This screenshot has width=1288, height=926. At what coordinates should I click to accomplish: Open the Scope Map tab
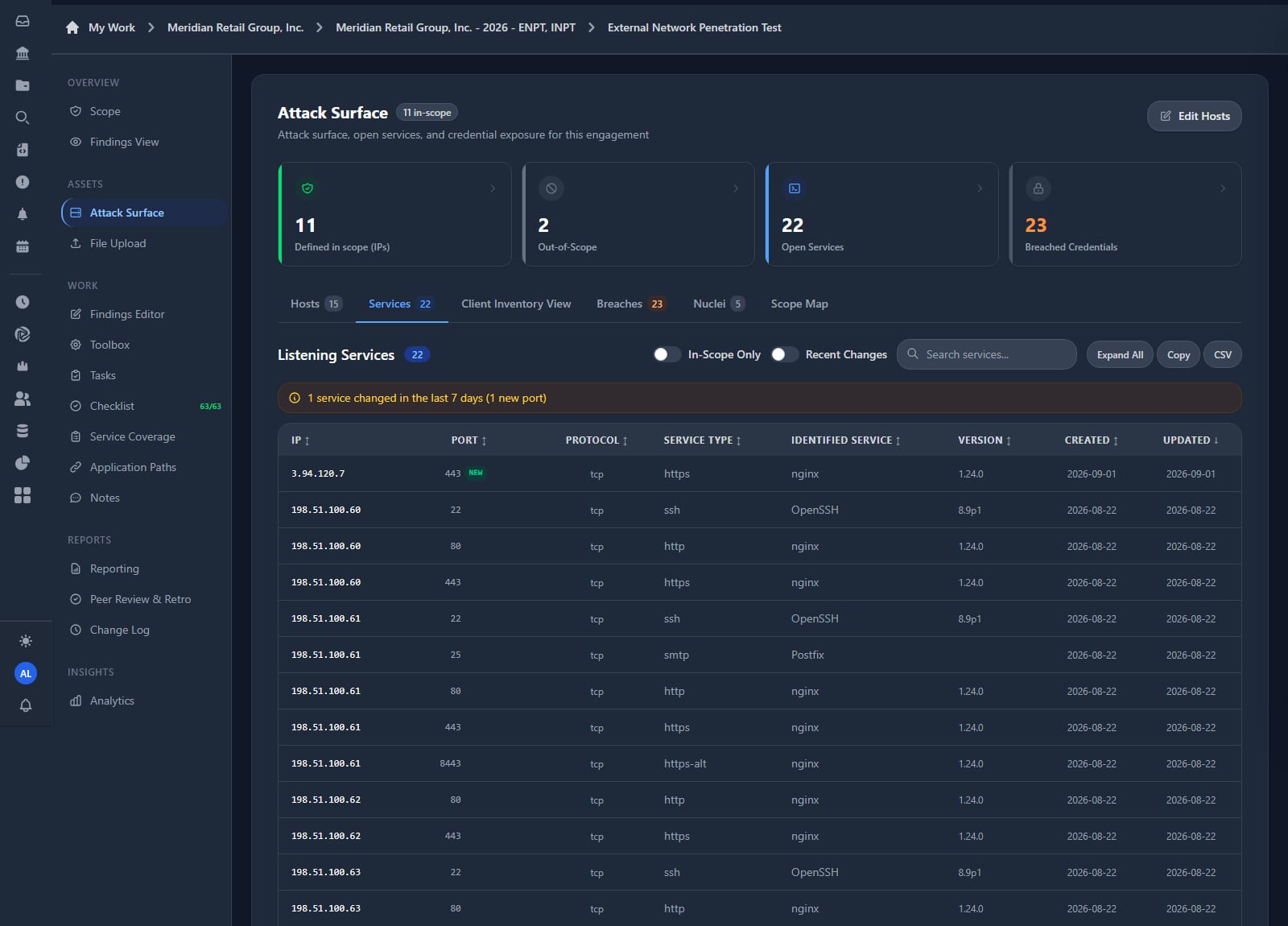(x=799, y=304)
